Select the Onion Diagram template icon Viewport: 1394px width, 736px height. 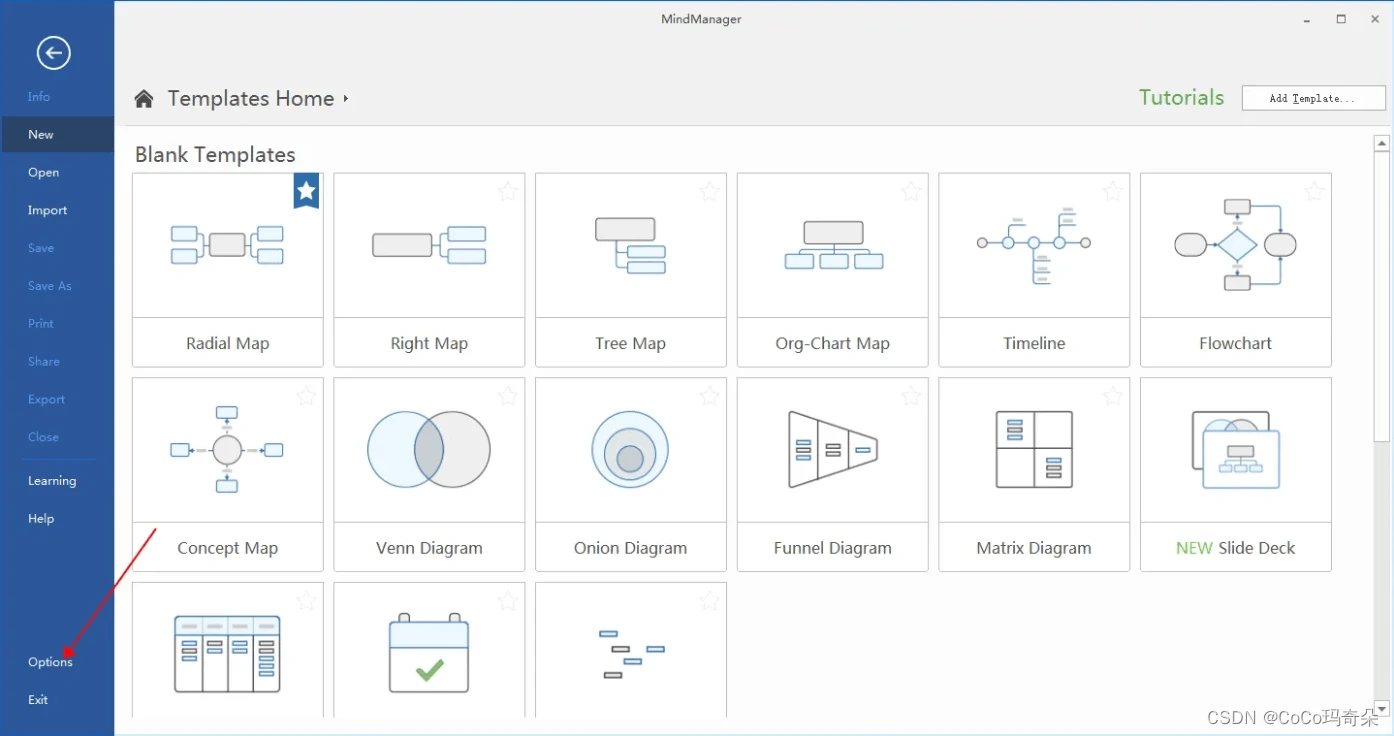tap(630, 449)
